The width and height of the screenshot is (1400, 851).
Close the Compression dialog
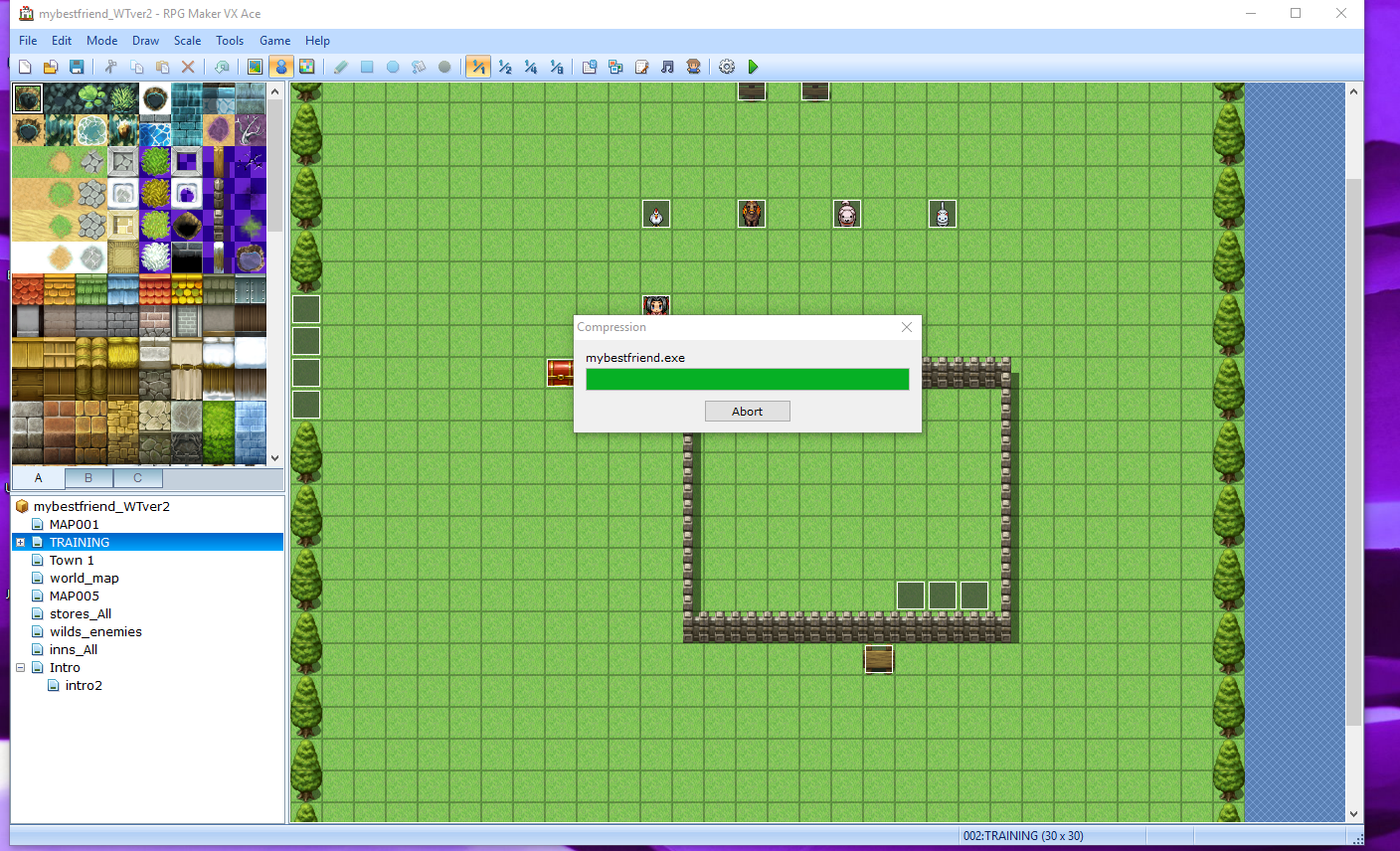(x=907, y=327)
